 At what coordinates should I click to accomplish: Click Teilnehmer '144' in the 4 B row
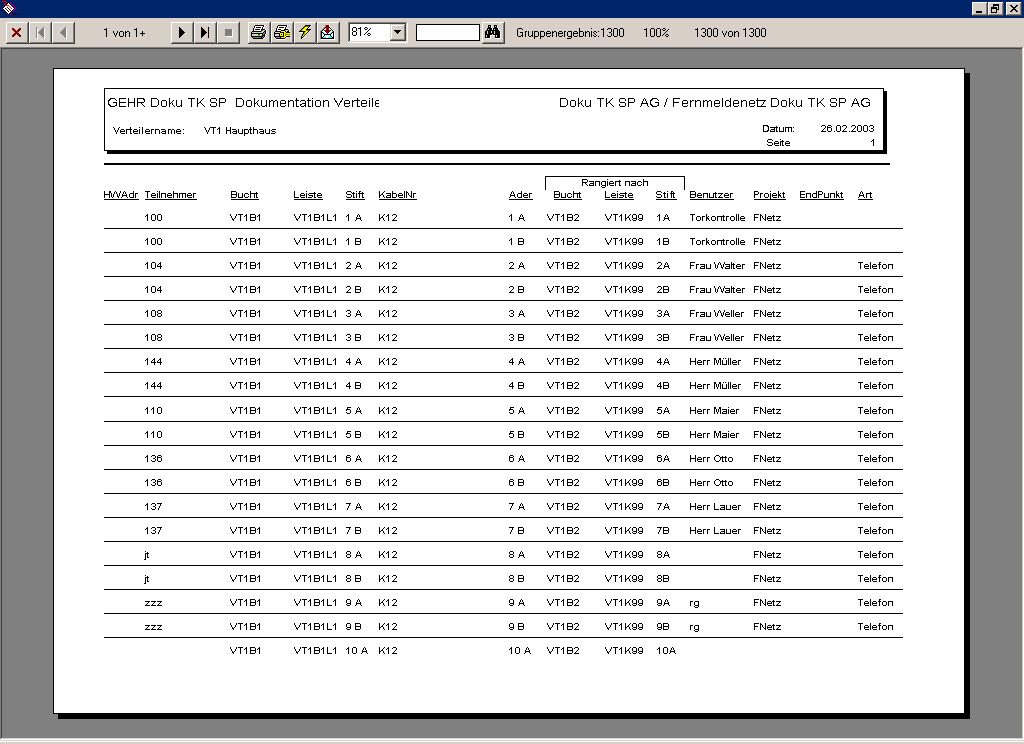(153, 386)
